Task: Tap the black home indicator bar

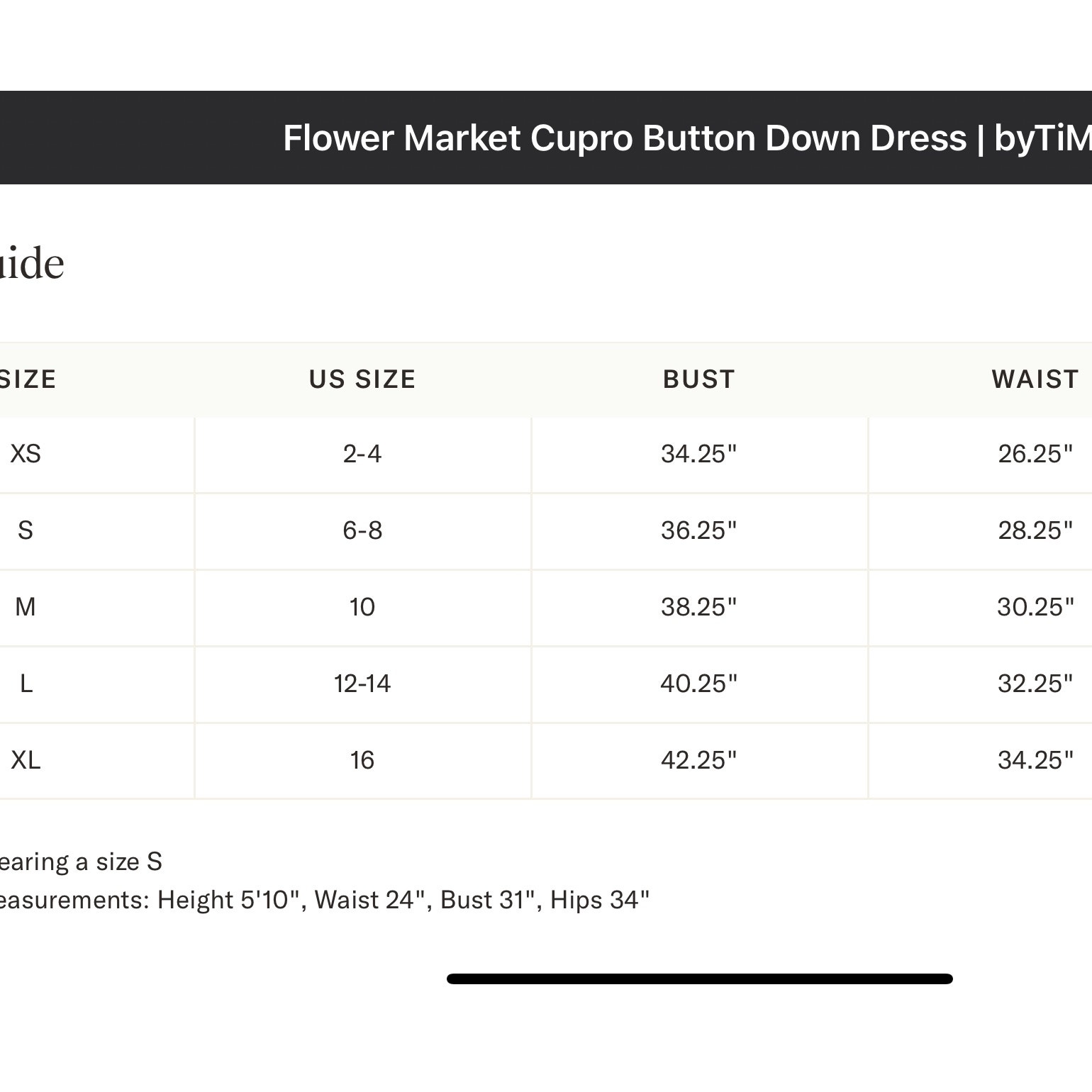Action: [699, 979]
